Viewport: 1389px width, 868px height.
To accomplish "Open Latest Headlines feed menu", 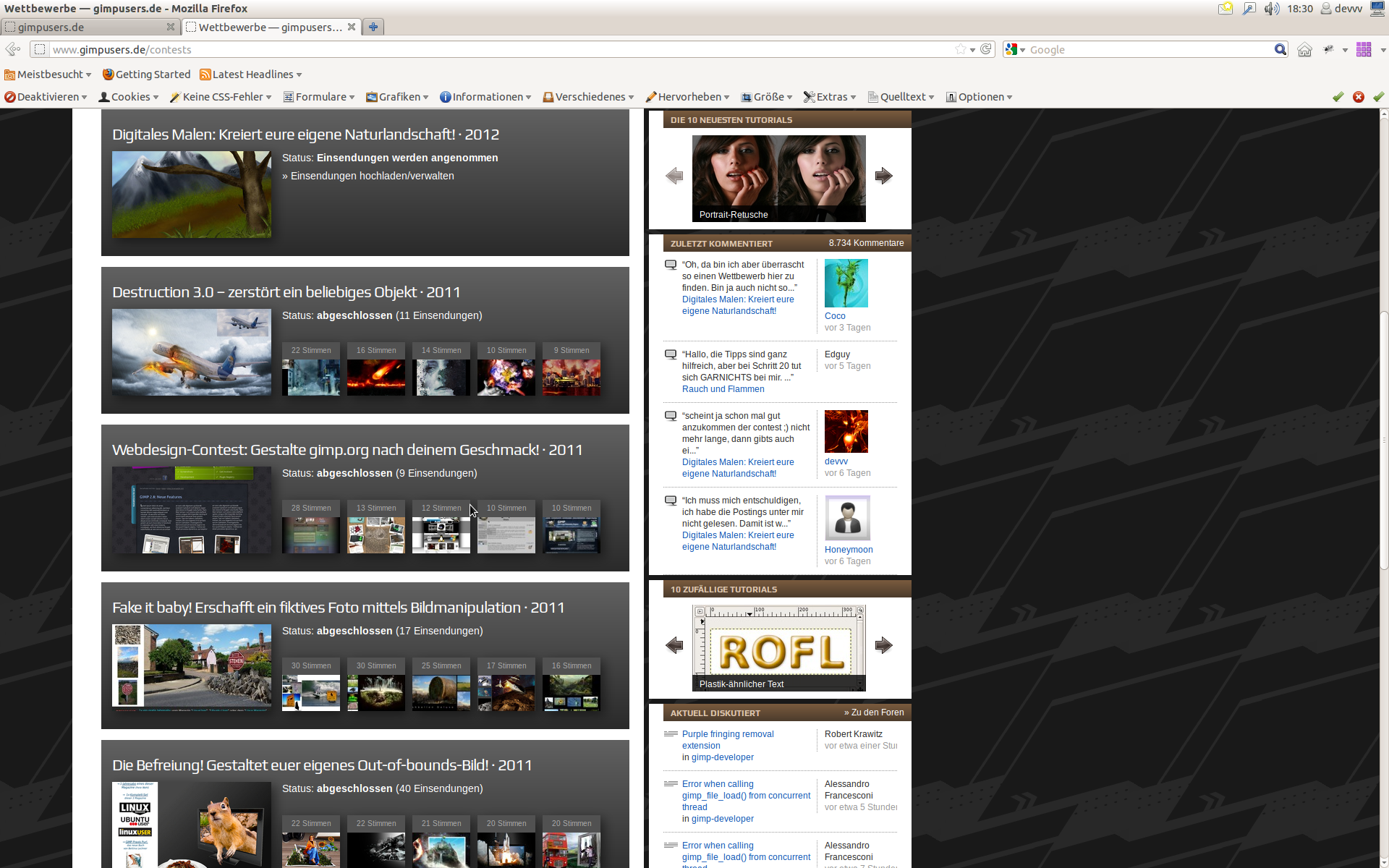I will coord(251,75).
